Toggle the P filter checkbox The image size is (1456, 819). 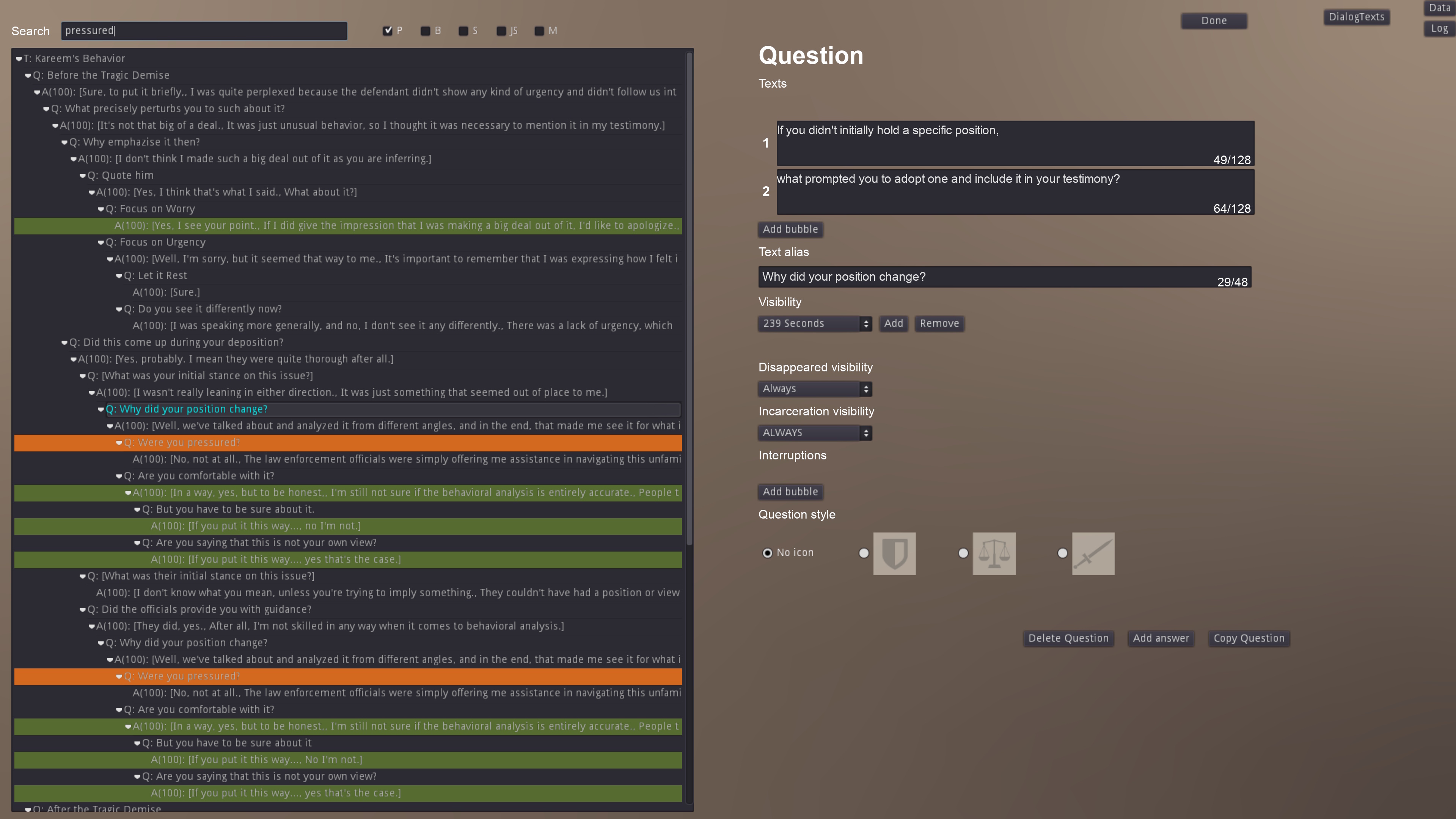click(x=388, y=30)
